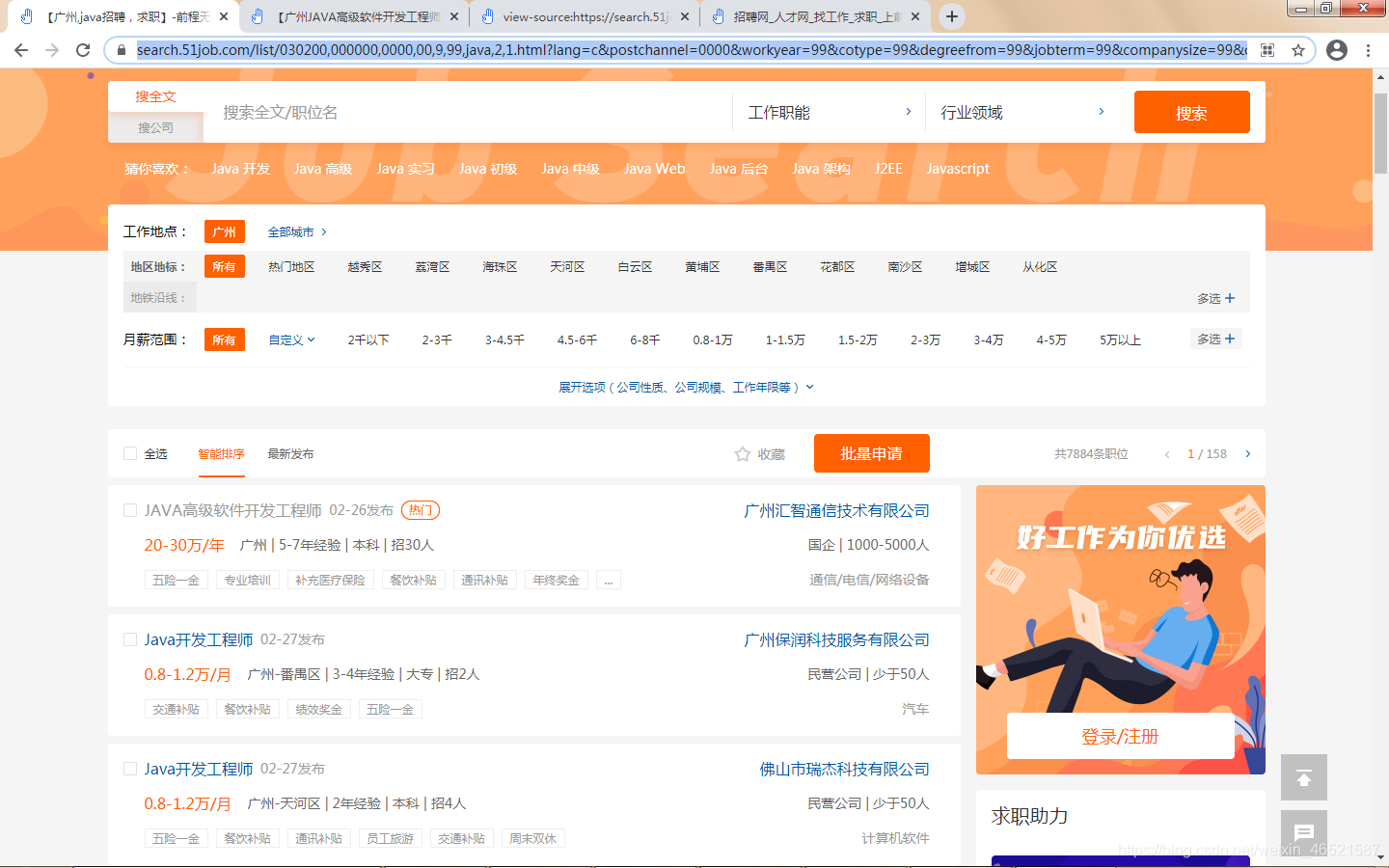Open the feedback chat bubble button

[1304, 832]
